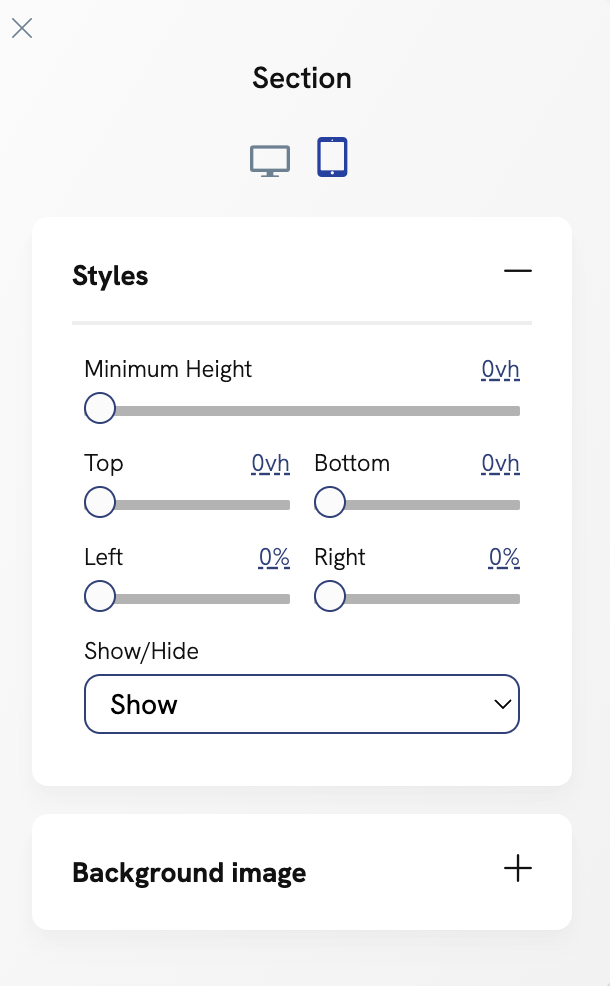Click the Right spacing slider knob
This screenshot has width=610, height=986.
329,596
